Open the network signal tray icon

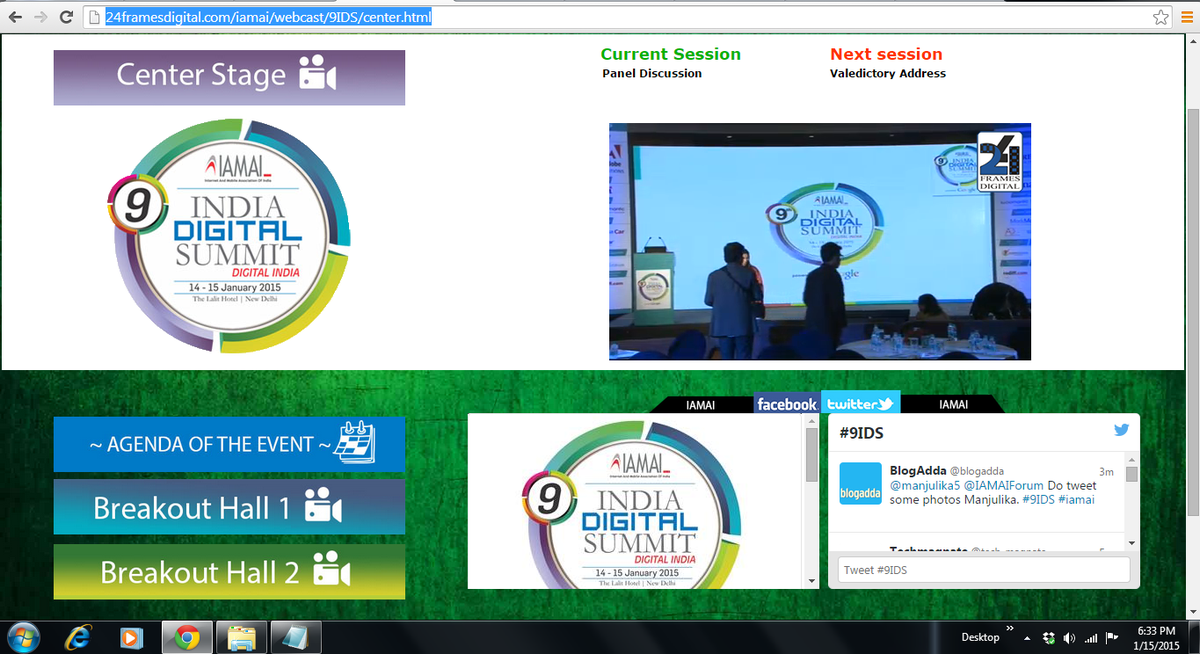tap(1091, 638)
